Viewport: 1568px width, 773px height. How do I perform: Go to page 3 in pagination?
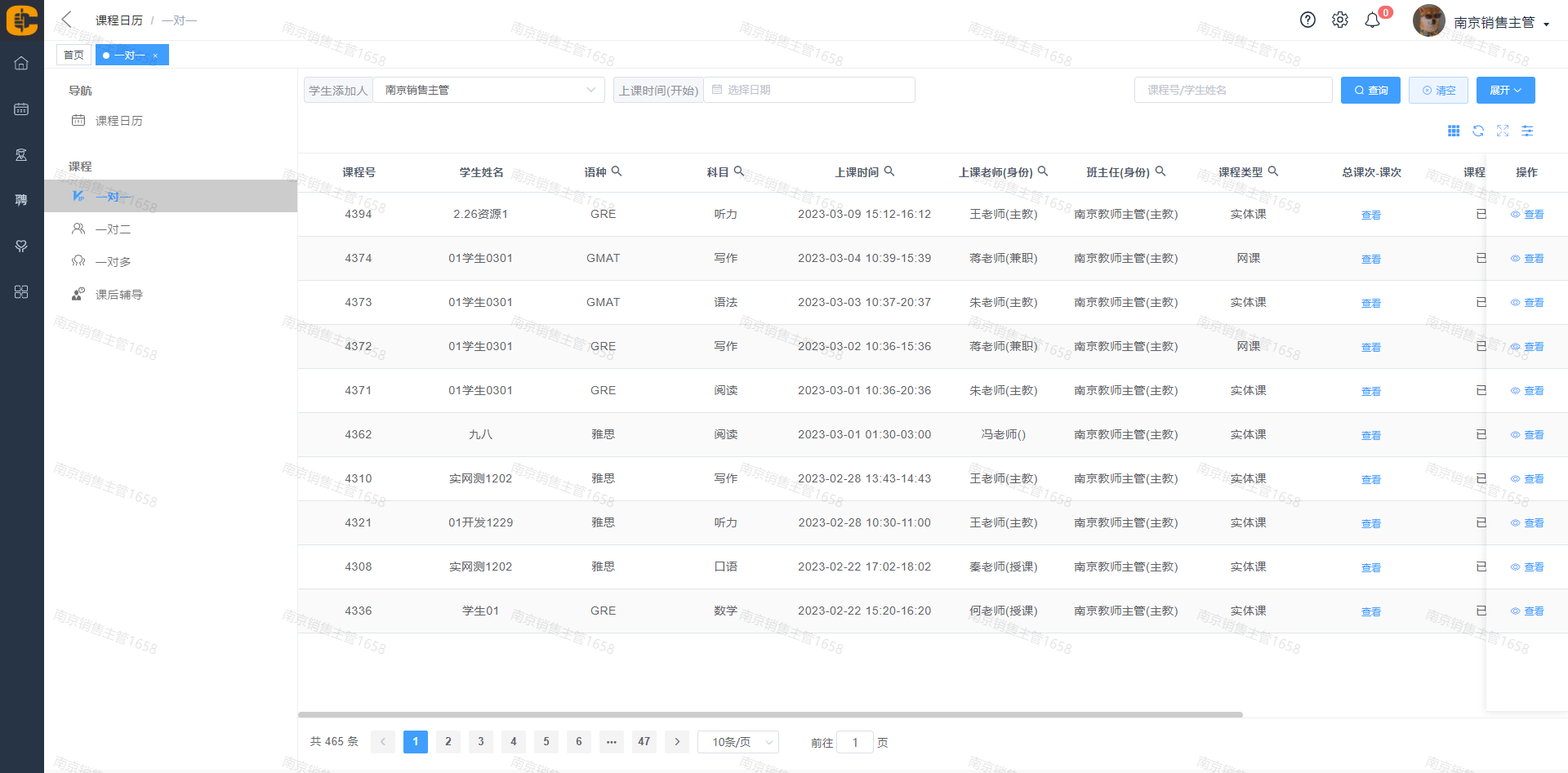tap(481, 742)
